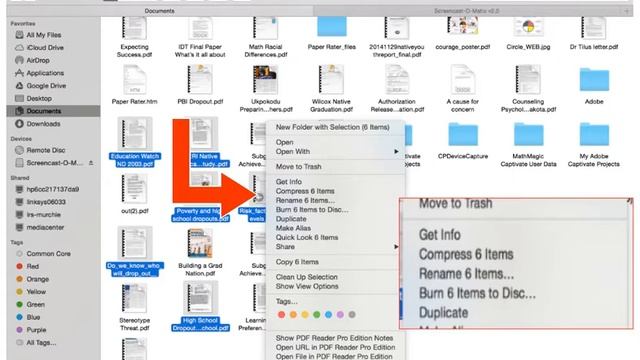640x360 pixels.
Task: Select Paper Rater.htm file
Action: tap(134, 80)
